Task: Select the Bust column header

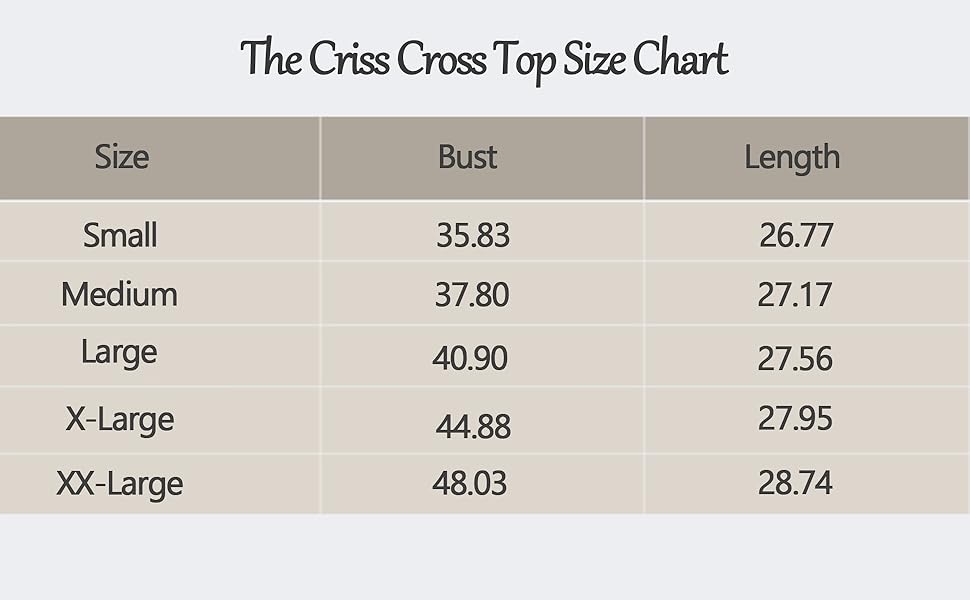Action: pos(468,157)
